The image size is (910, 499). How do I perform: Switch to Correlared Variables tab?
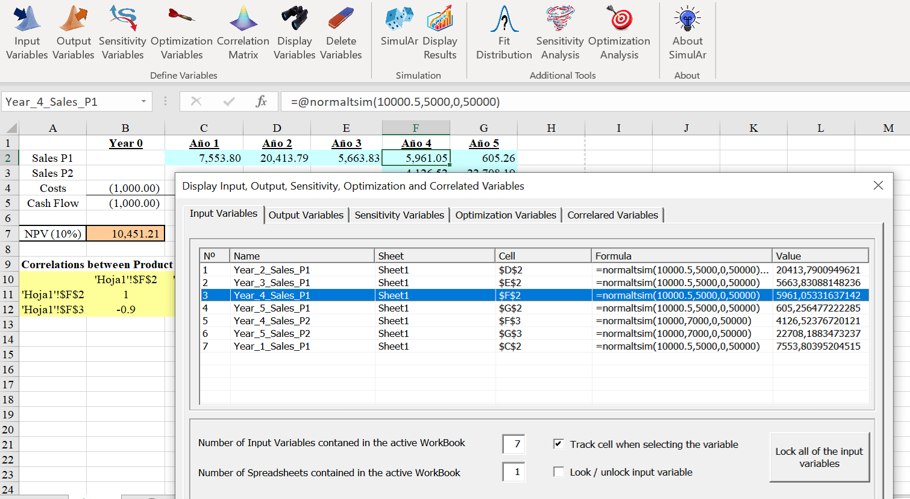pos(613,215)
